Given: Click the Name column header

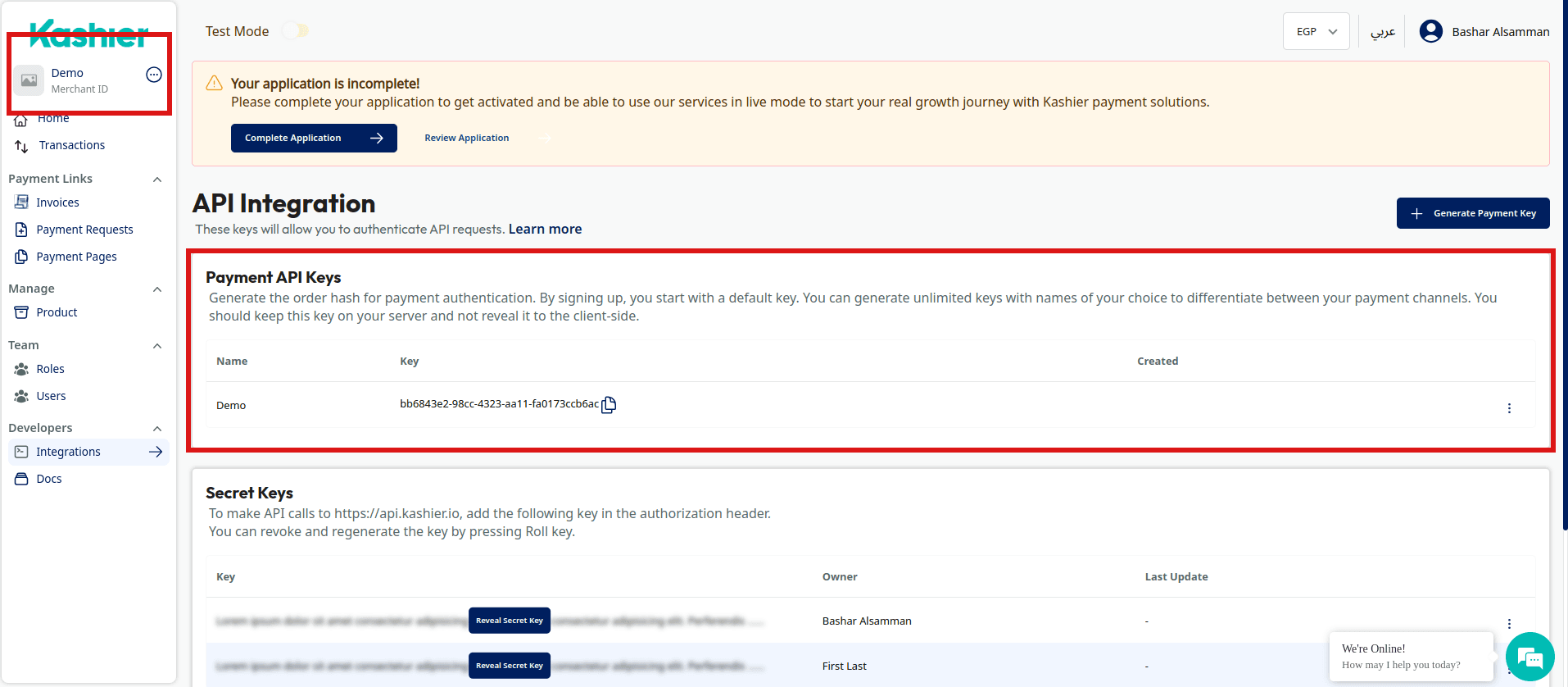Looking at the screenshot, I should coord(232,362).
